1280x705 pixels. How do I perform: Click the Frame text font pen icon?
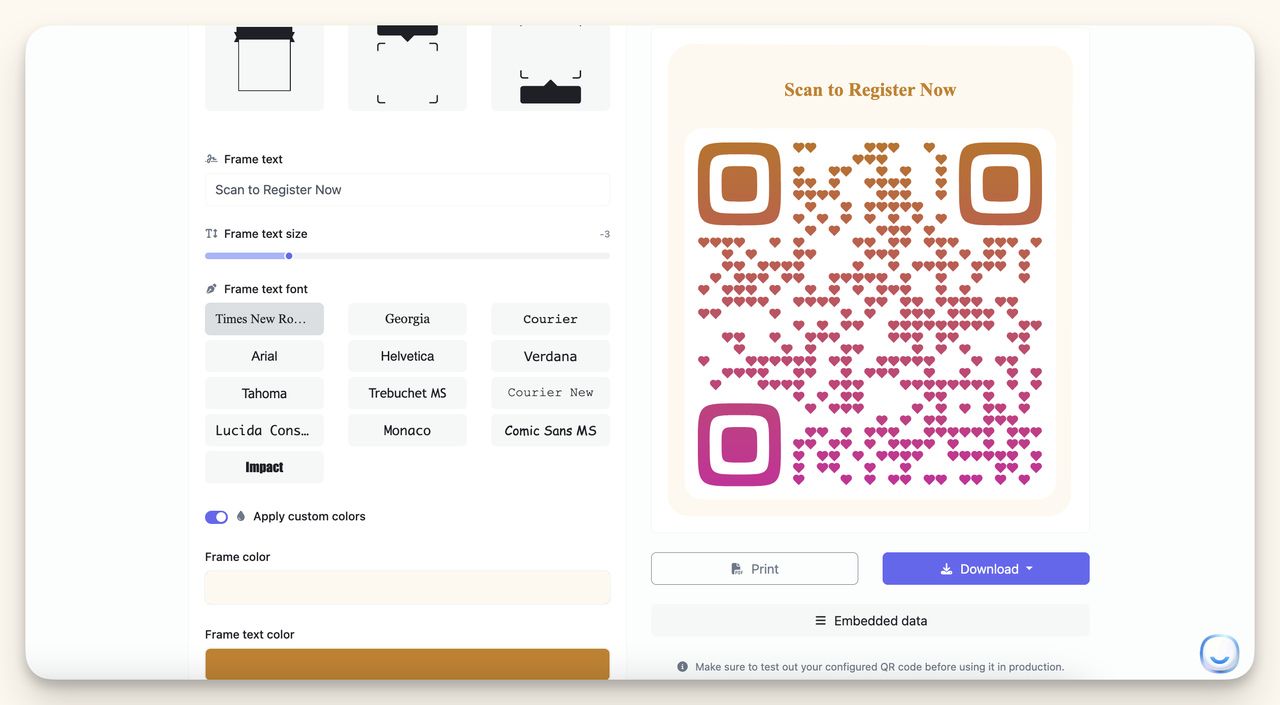[x=211, y=289]
